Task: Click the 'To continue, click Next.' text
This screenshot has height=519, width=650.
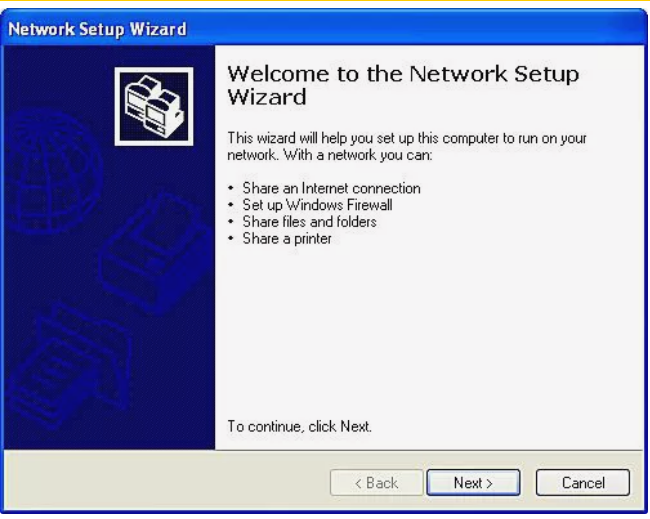Action: click(x=299, y=426)
